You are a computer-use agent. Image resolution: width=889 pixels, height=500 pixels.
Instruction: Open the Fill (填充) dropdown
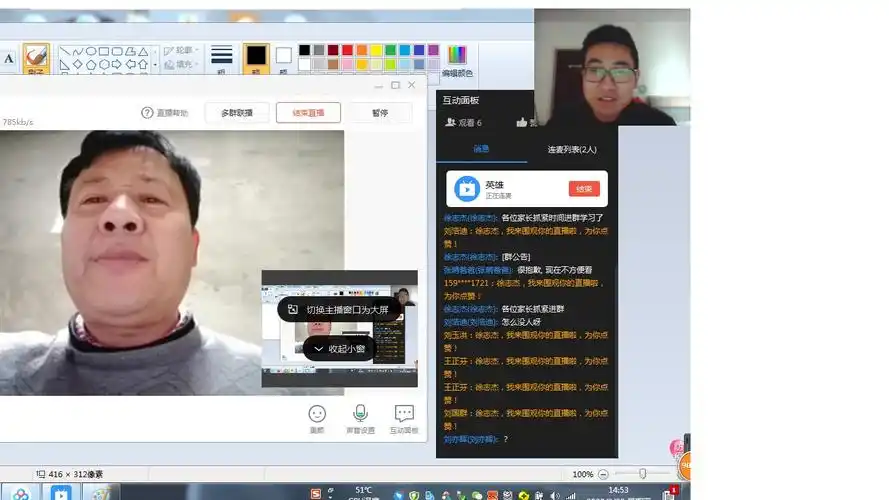point(181,65)
